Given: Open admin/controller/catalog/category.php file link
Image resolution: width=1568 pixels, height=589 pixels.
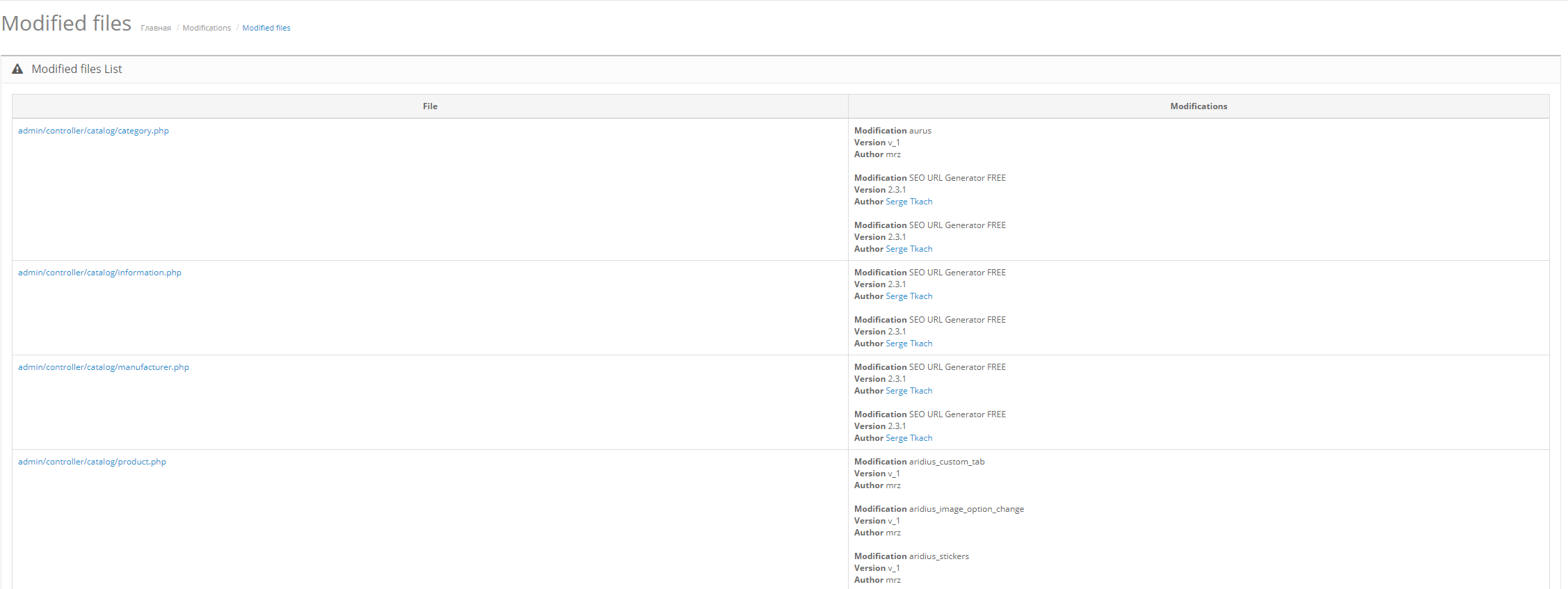Looking at the screenshot, I should (93, 131).
